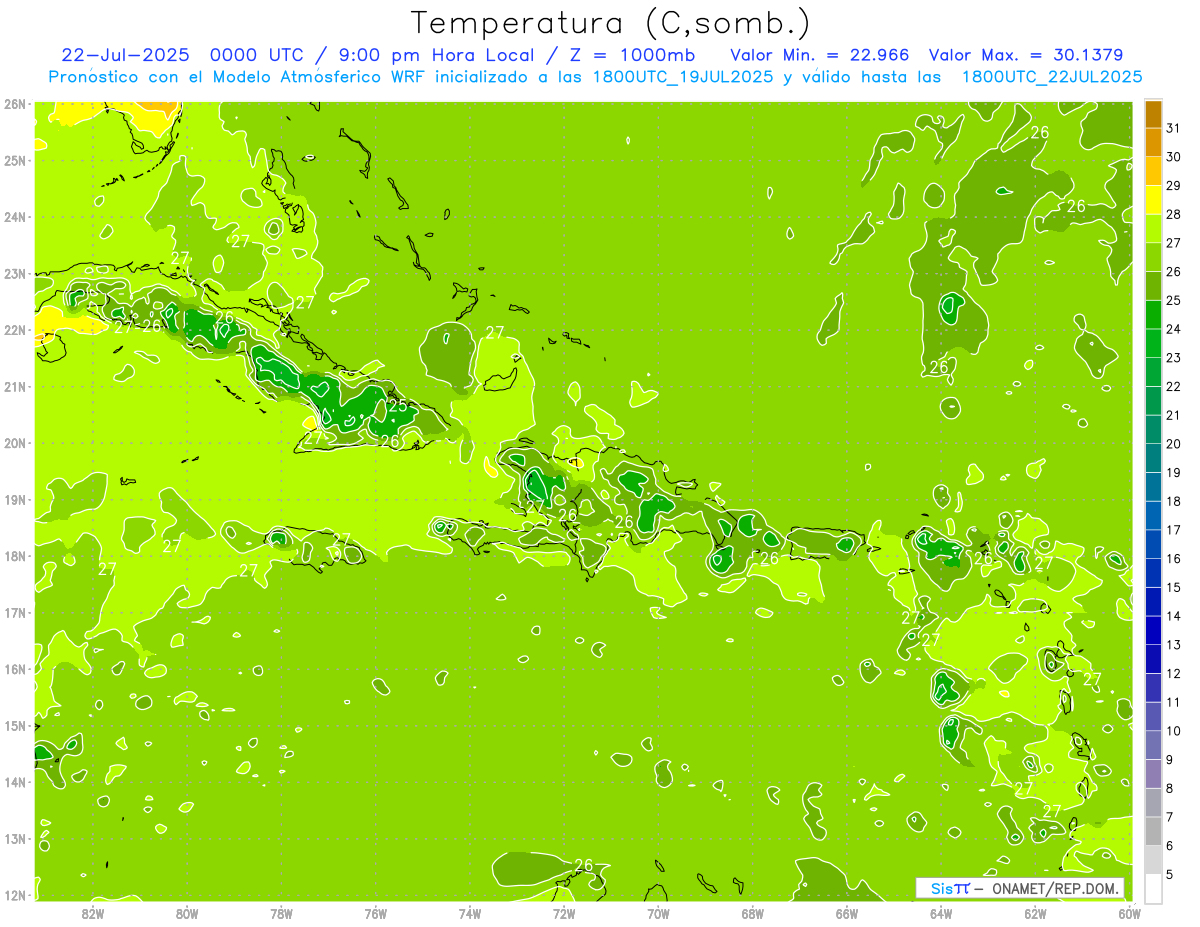Click the title 'Temperatura (C,somb.)'
The image size is (1200, 927).
tap(611, 23)
